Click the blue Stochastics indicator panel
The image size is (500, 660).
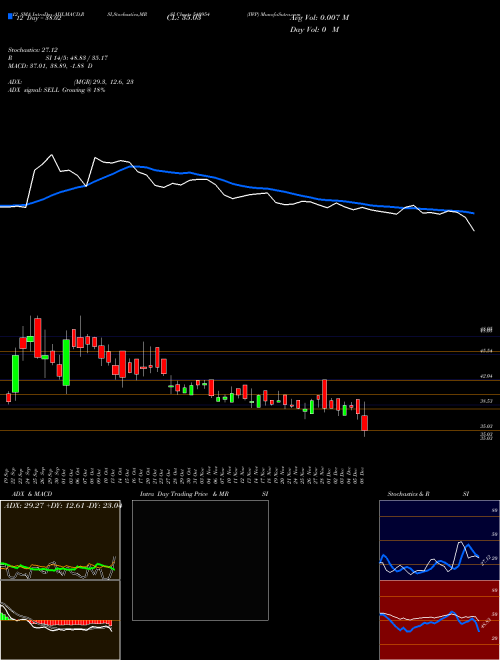click(439, 540)
